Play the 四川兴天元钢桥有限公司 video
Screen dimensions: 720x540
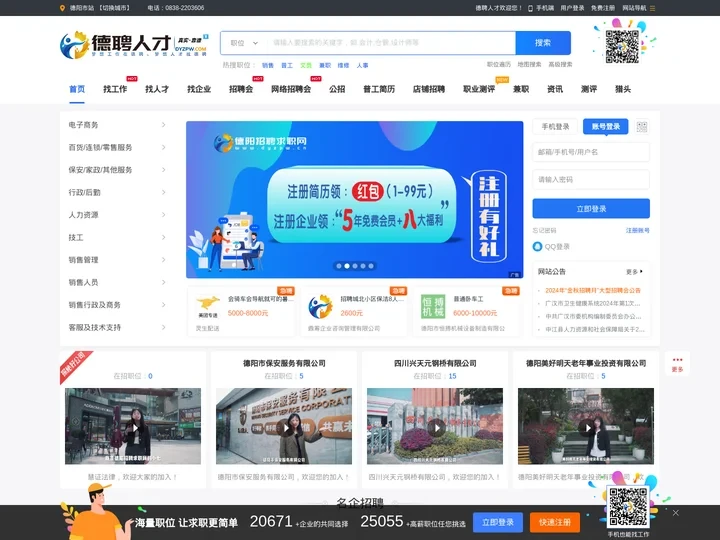(x=436, y=428)
